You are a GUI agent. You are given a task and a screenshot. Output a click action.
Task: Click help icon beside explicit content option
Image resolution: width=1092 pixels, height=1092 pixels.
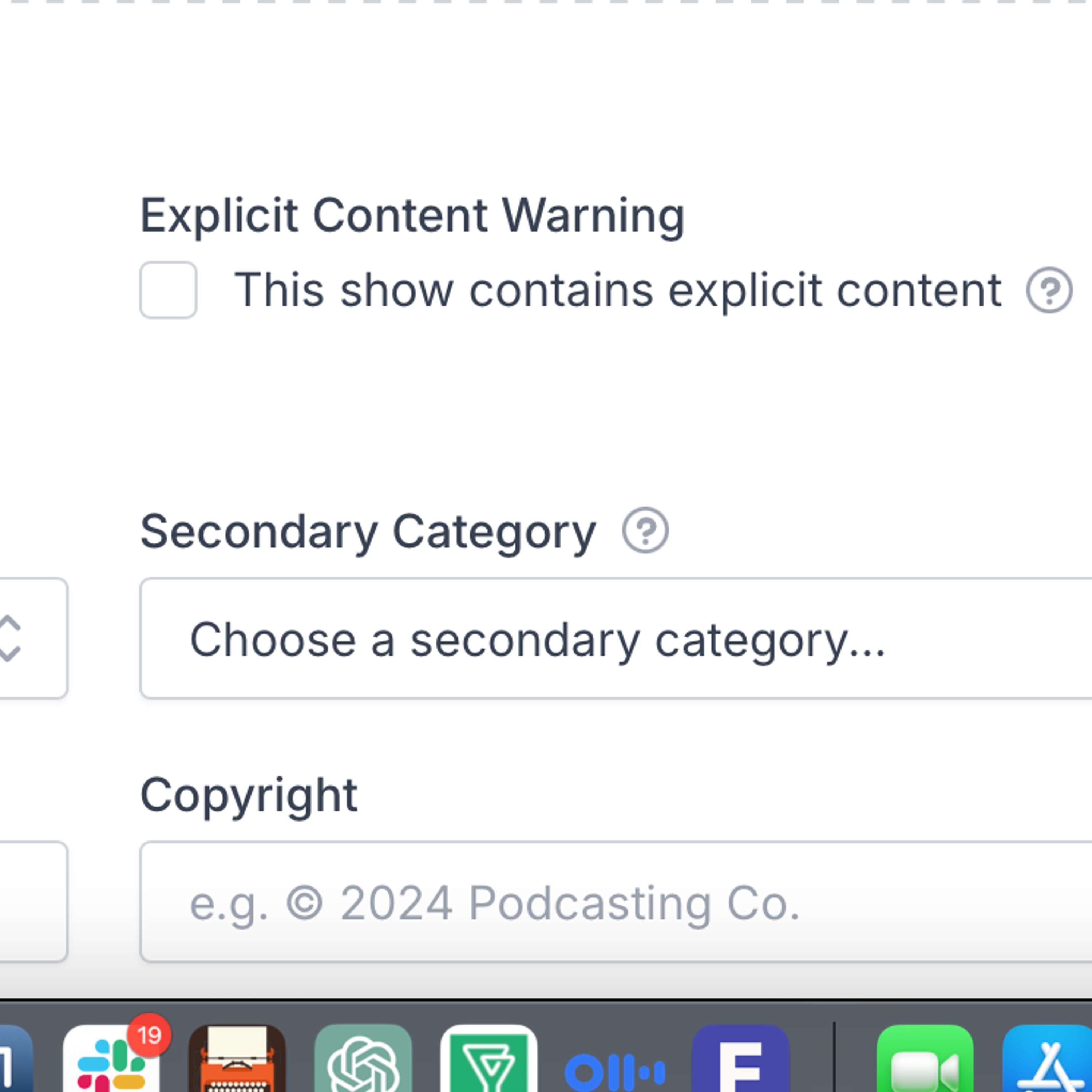[x=1049, y=290]
